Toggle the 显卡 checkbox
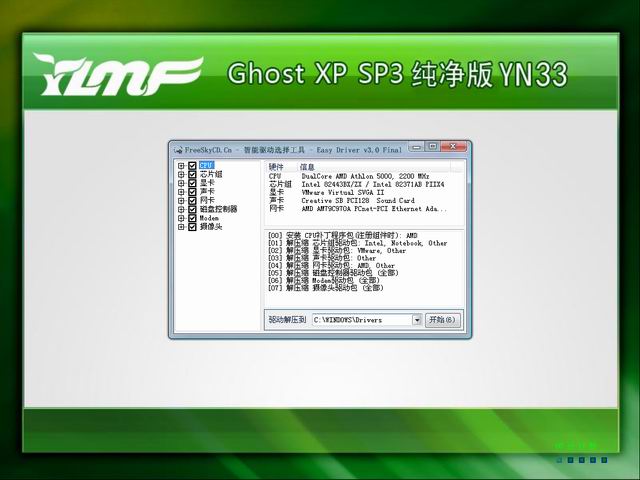640x480 pixels. click(192, 183)
